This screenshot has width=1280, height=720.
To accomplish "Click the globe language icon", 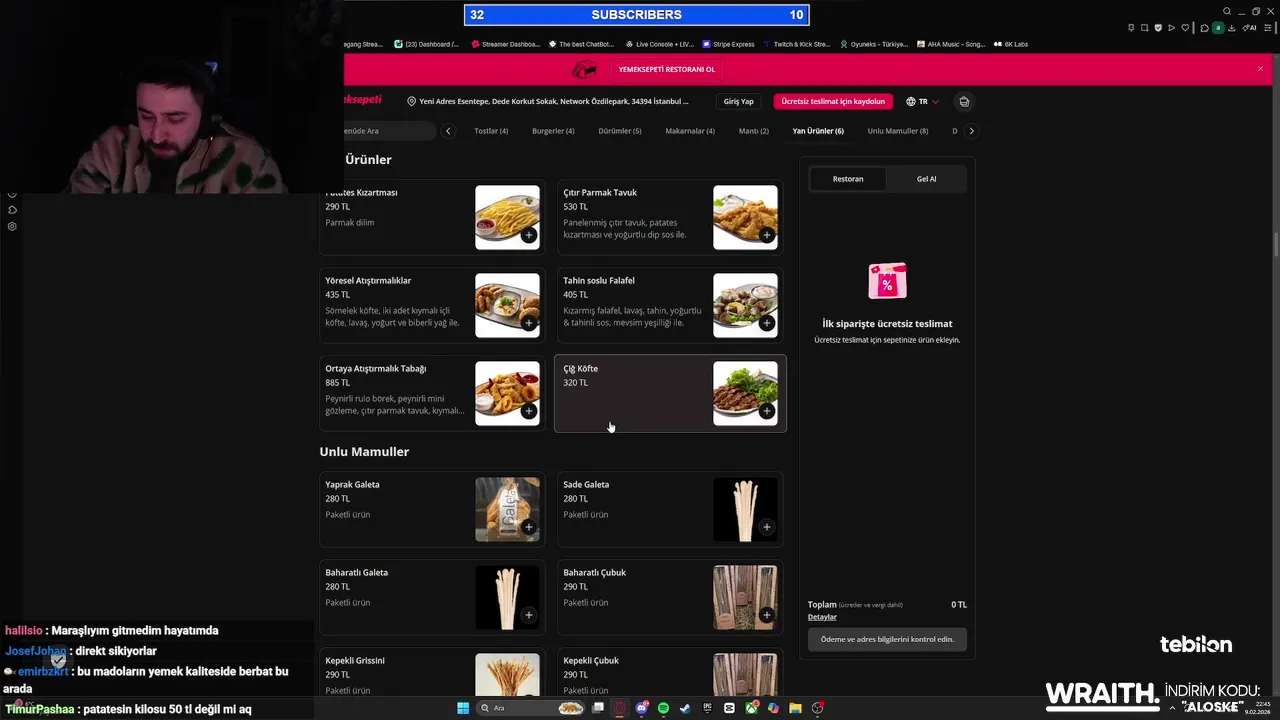I will (911, 101).
